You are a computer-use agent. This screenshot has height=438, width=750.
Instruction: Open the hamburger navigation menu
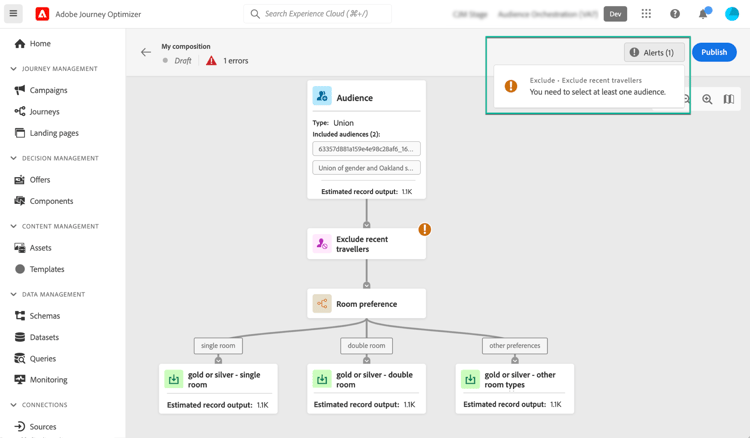coord(13,13)
